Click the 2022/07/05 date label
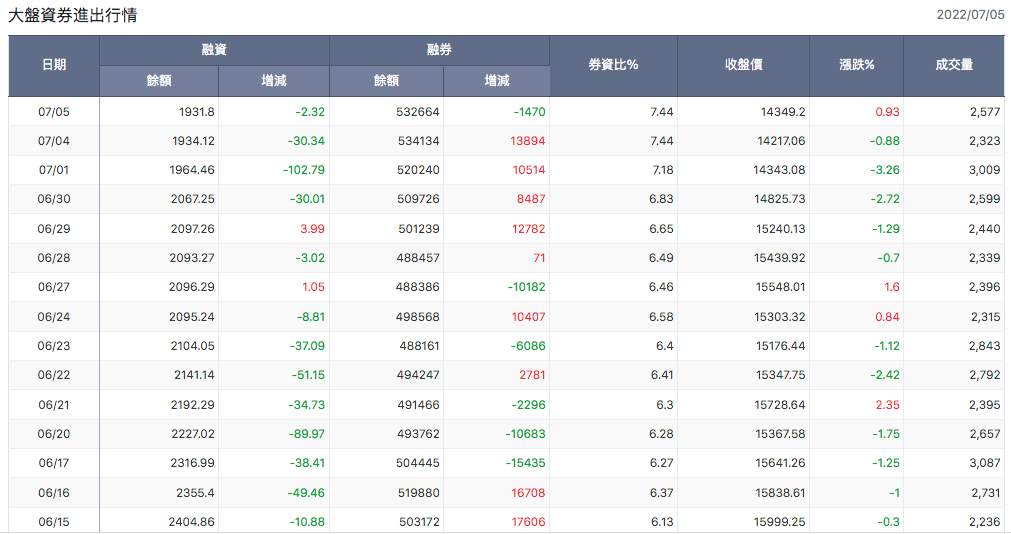This screenshot has height=534, width=1011. pos(970,15)
